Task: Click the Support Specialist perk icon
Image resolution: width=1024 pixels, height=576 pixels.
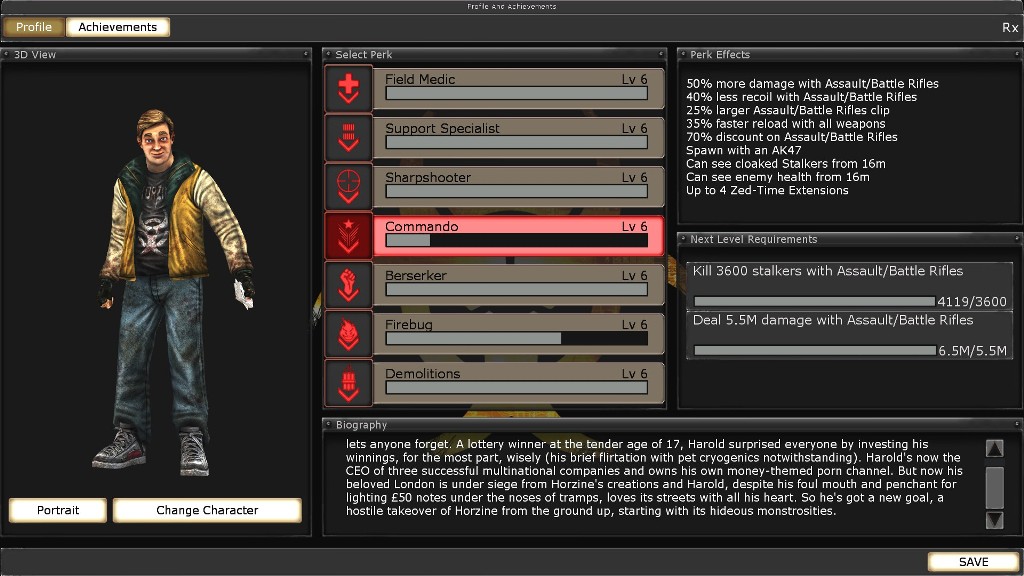Action: [348, 137]
